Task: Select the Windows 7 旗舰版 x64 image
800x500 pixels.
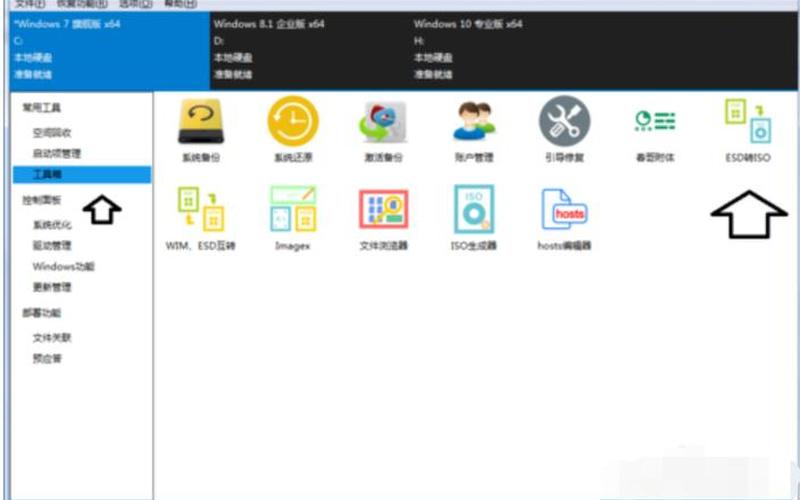Action: click(110, 50)
